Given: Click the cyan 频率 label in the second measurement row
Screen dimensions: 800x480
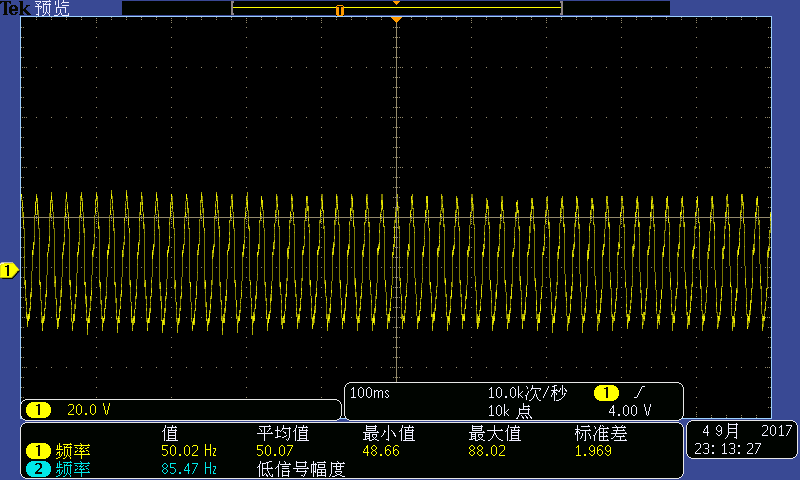Looking at the screenshot, I should 73,469.
